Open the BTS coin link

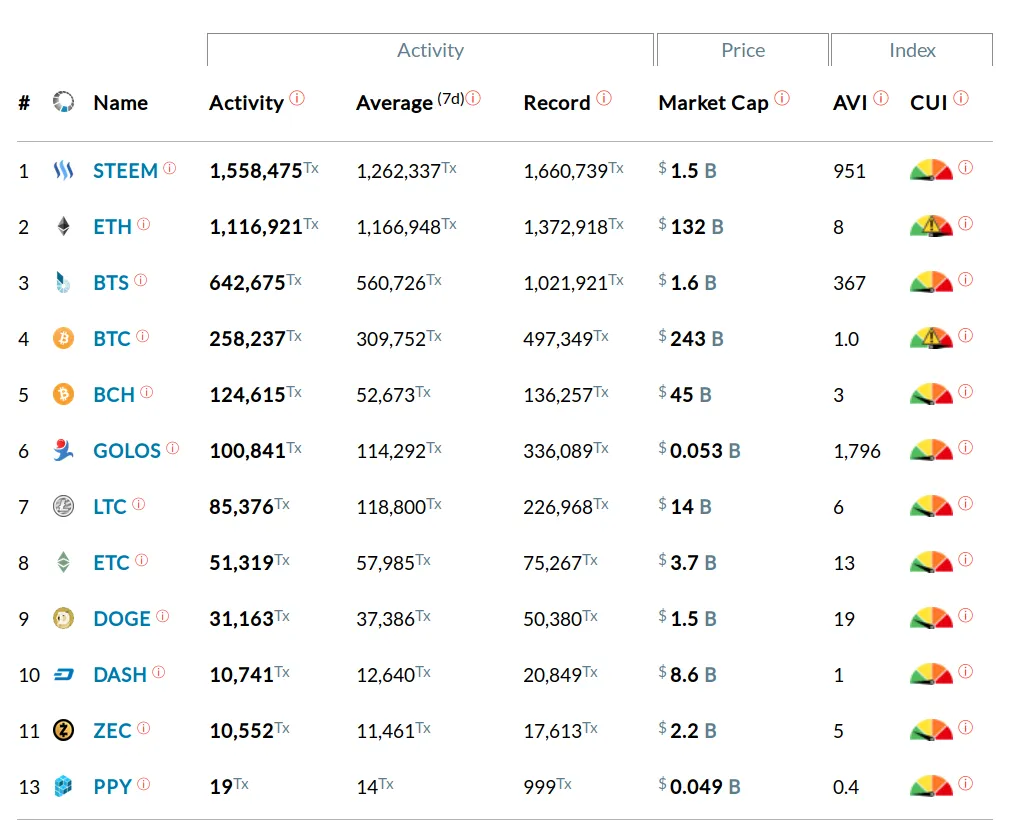[x=111, y=283]
